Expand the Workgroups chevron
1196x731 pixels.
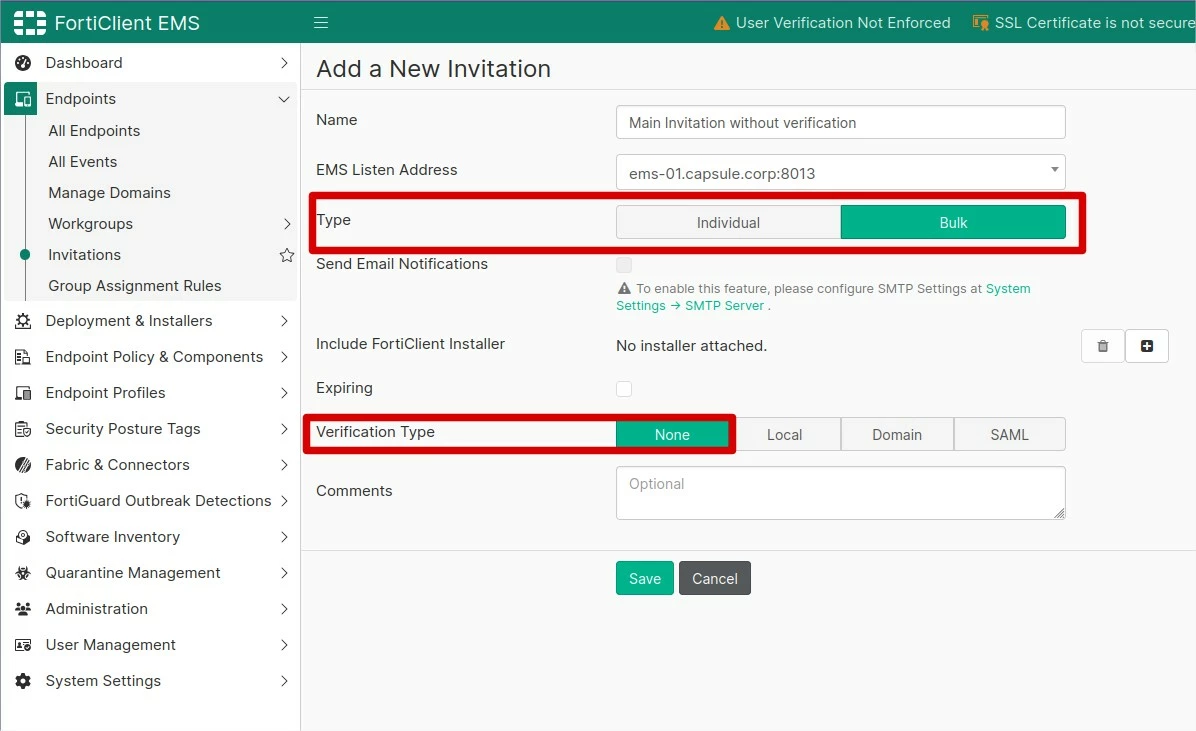click(287, 224)
